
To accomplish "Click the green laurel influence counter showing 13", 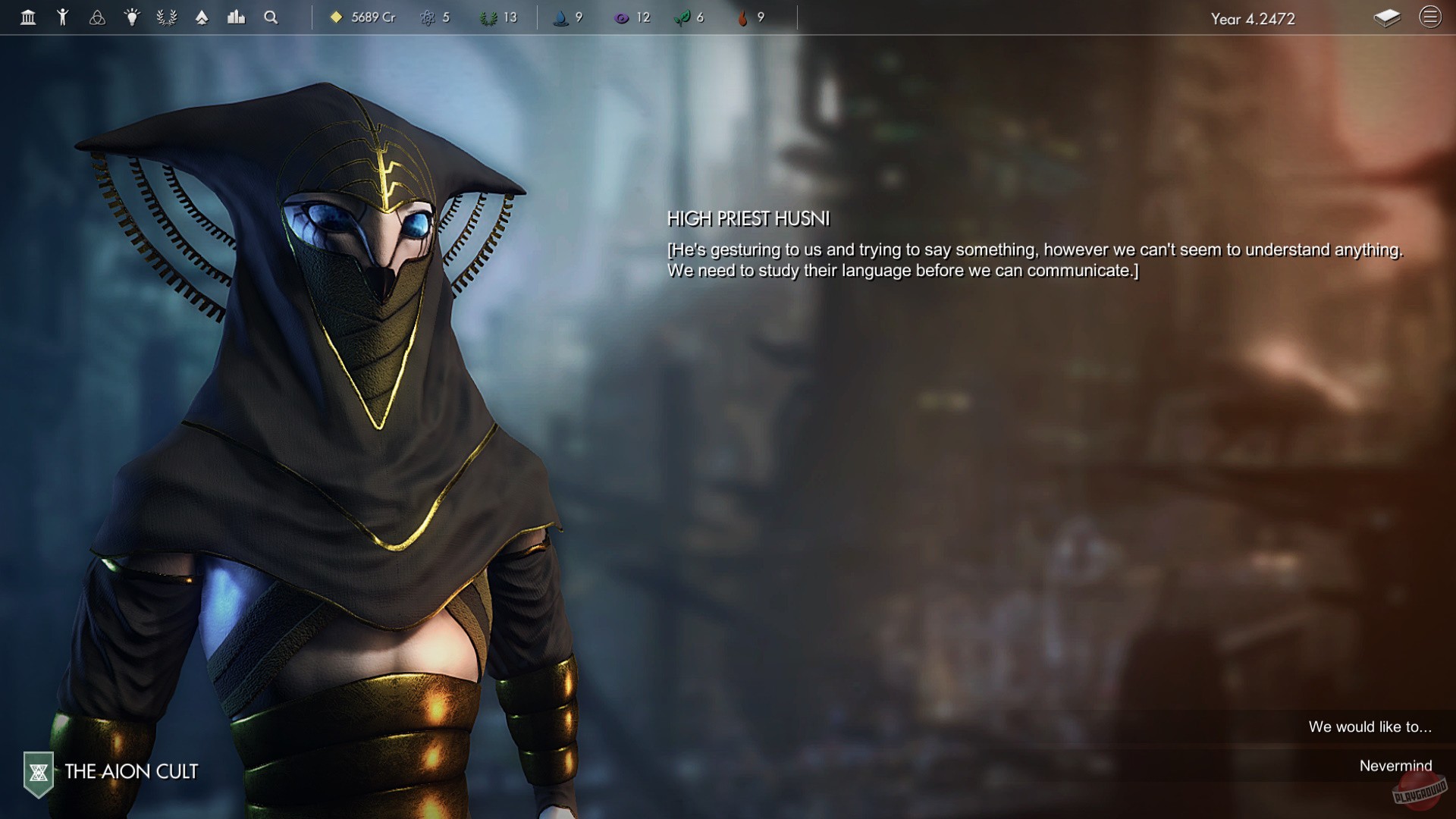I will 498,17.
